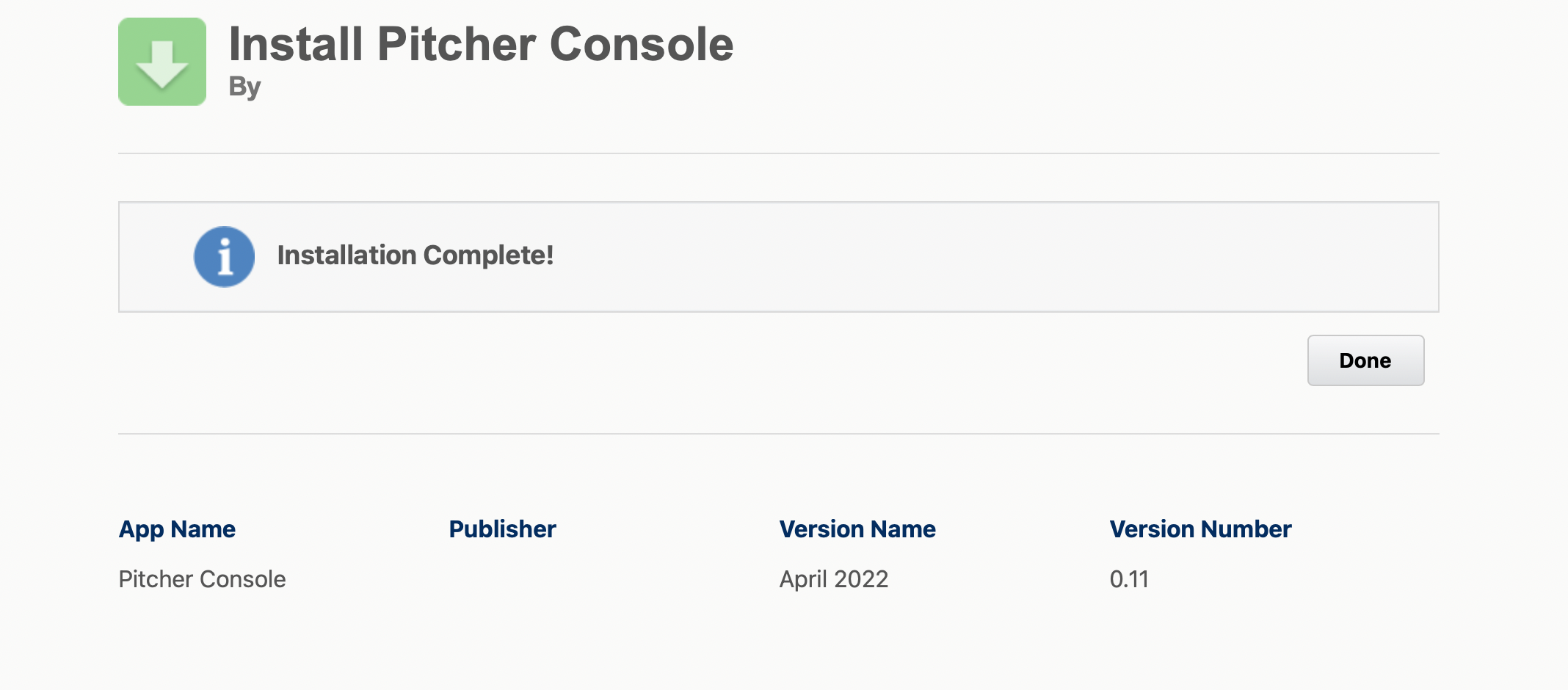Image resolution: width=1568 pixels, height=690 pixels.
Task: Click the word "Console" in the heading
Action: (x=641, y=44)
